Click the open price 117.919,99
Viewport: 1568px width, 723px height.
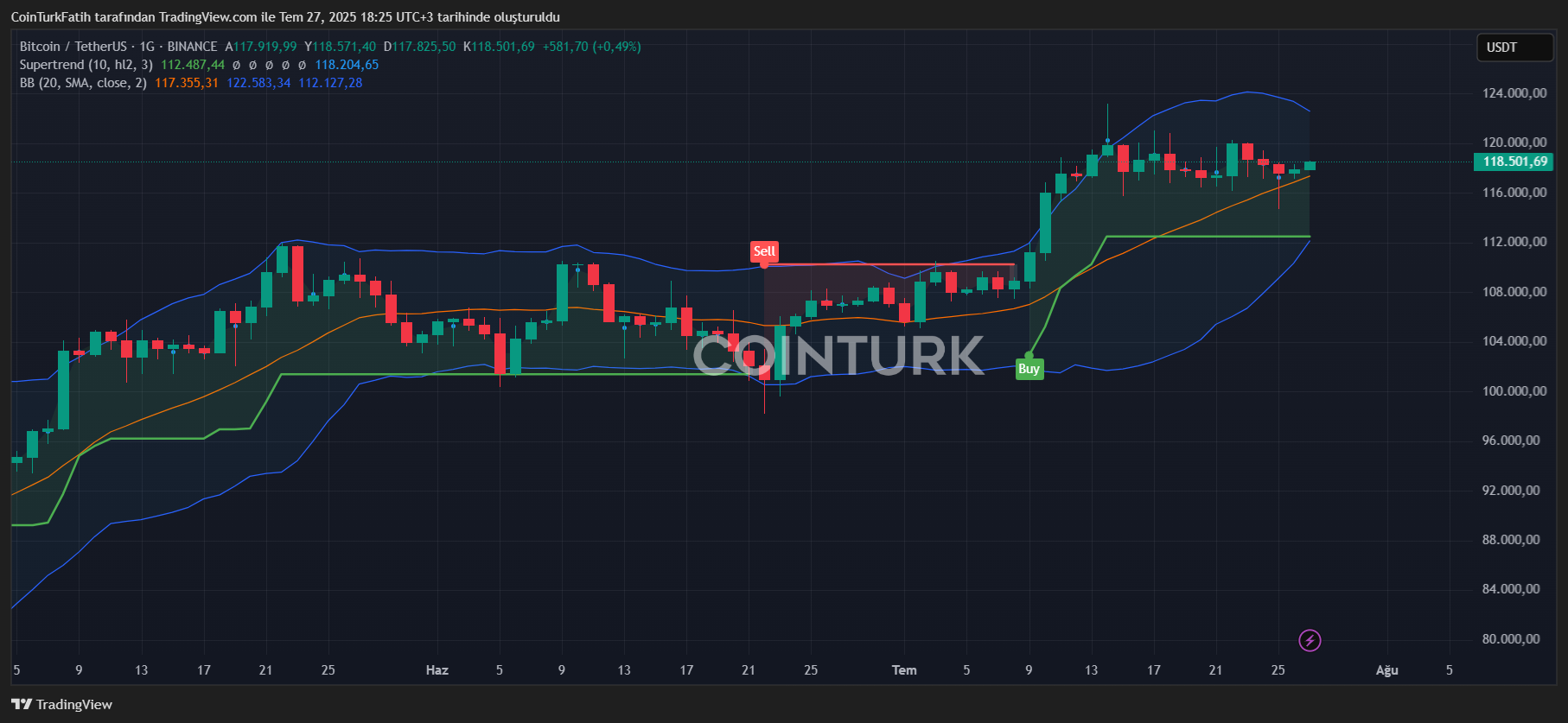[x=265, y=47]
